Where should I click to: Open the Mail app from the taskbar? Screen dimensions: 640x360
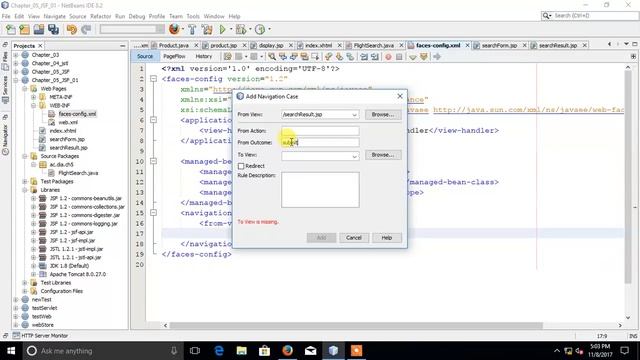pyautogui.click(x=310, y=351)
